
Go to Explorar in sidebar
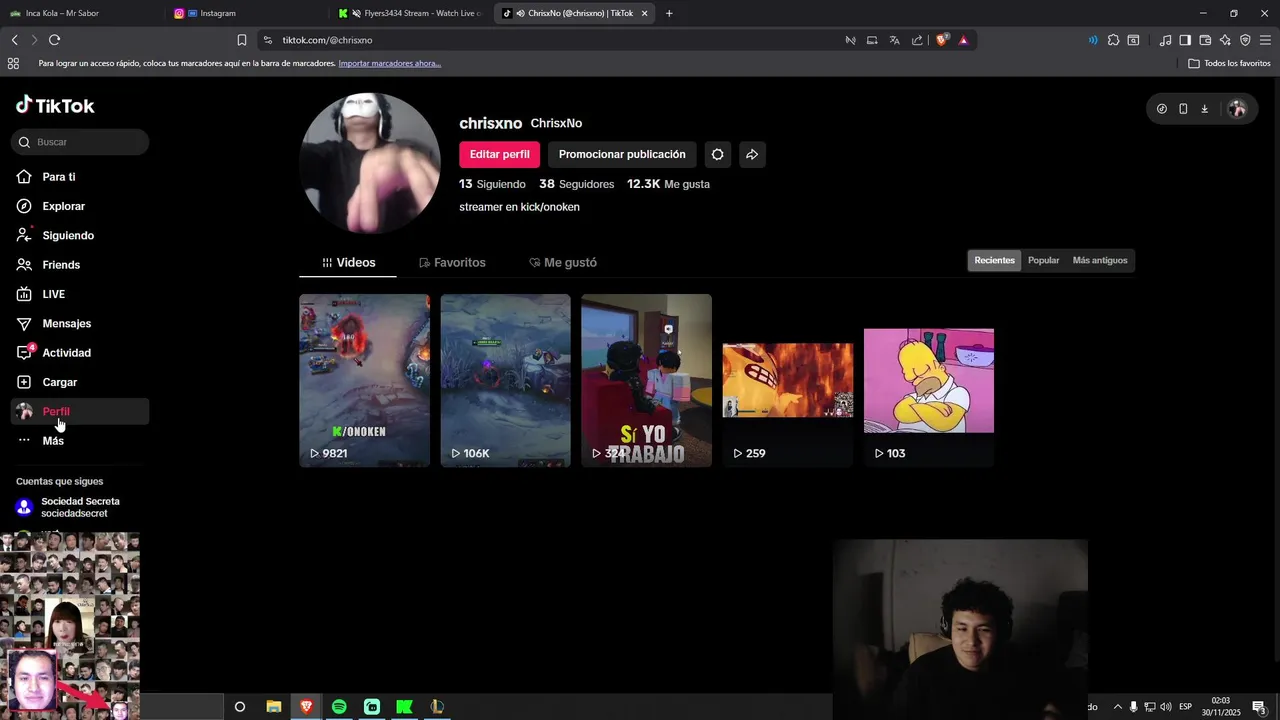(x=63, y=206)
